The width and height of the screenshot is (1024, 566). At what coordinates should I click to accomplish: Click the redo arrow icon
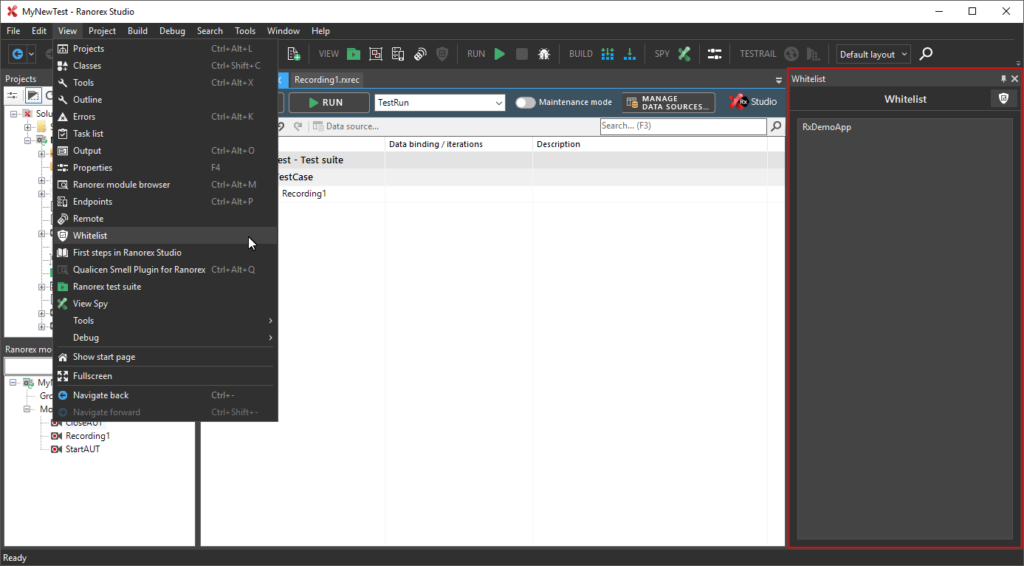click(x=298, y=126)
